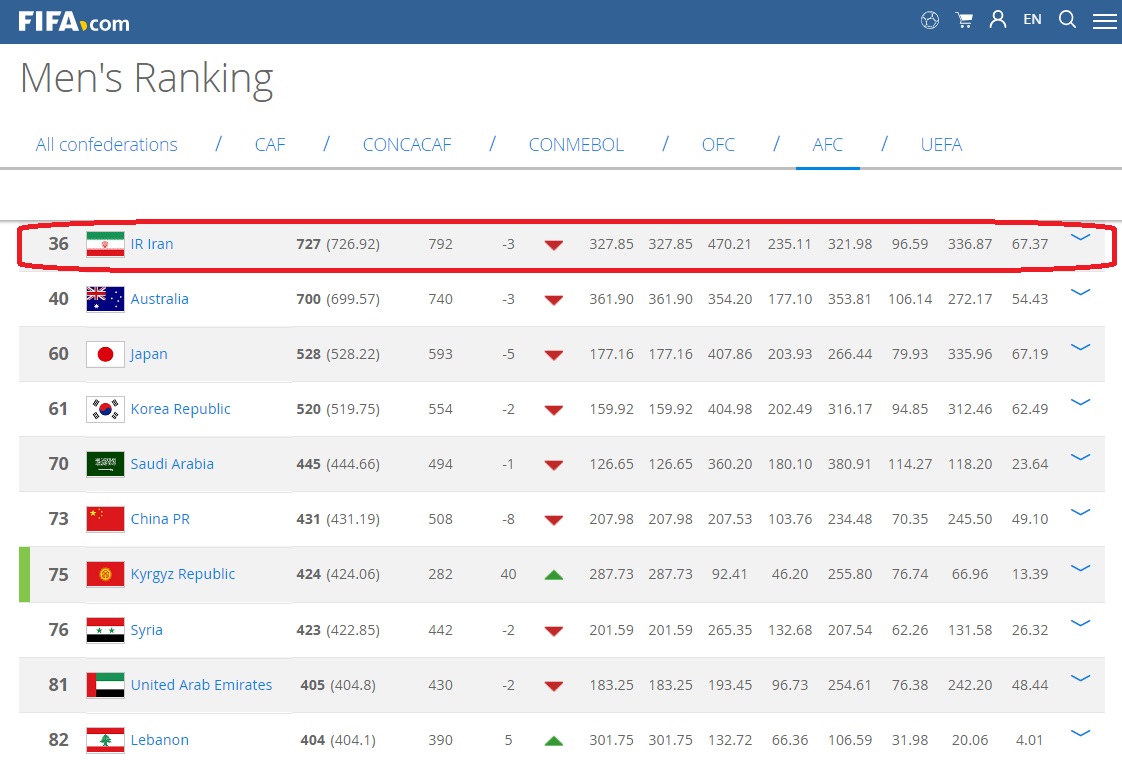Open the China PR team link
Viewport: 1122px width, 768px height.
160,519
